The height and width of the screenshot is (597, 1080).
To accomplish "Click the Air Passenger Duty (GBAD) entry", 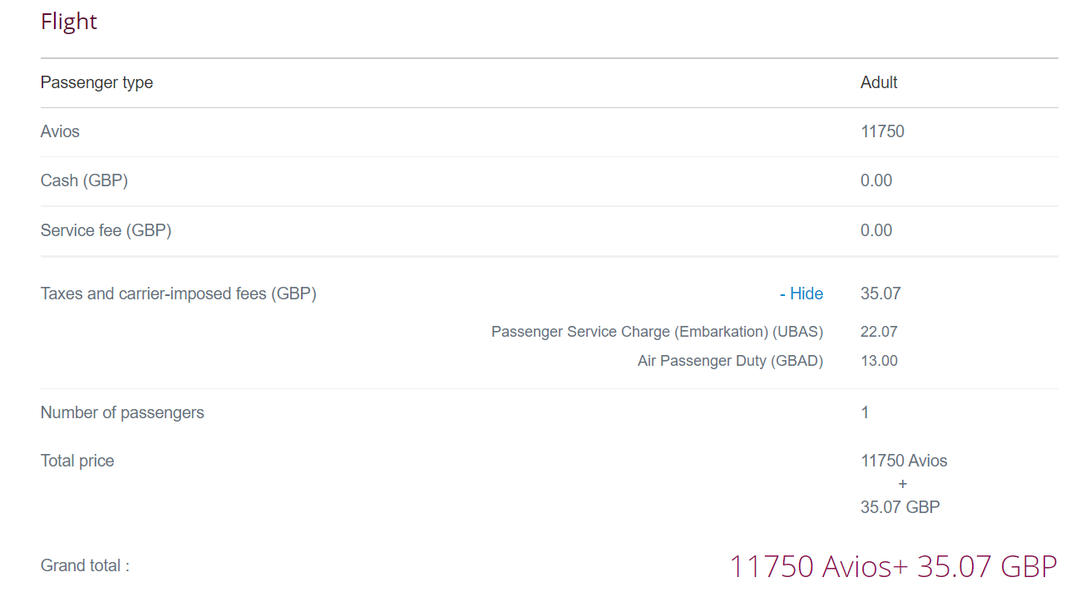I will coord(730,360).
